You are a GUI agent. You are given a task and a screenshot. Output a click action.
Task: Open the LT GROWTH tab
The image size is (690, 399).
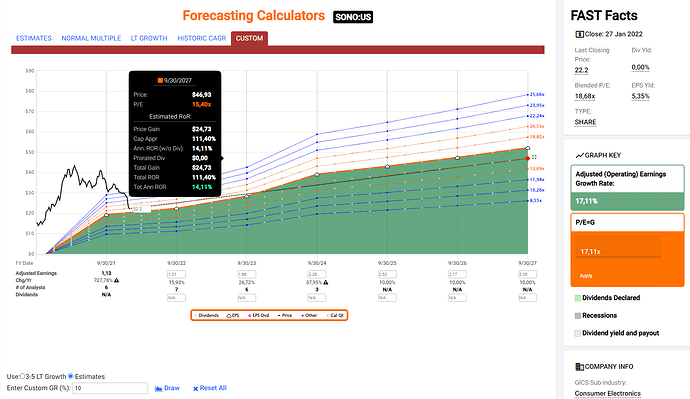point(149,38)
